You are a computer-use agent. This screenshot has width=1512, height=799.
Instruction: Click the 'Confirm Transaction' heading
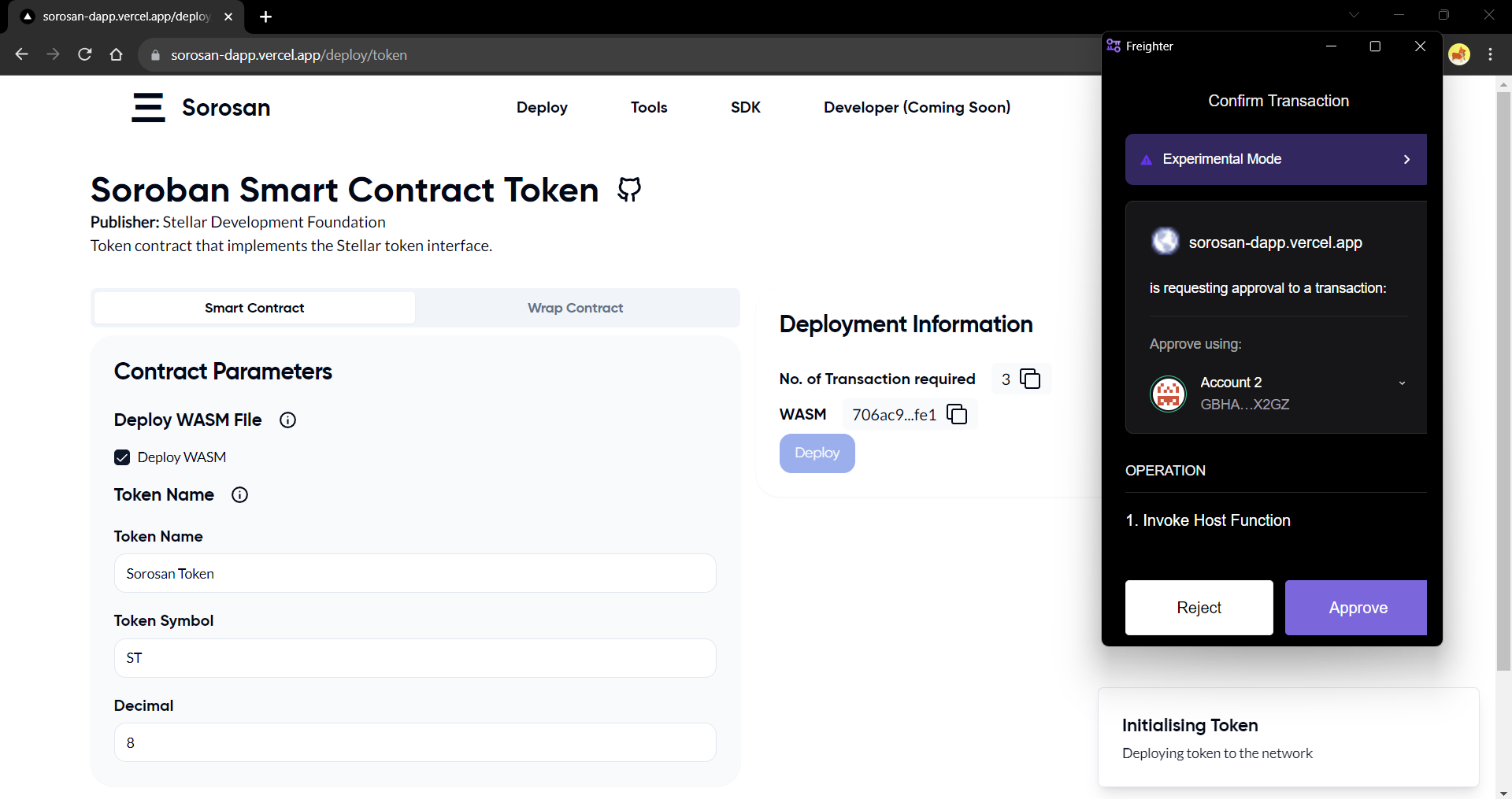pyautogui.click(x=1278, y=101)
